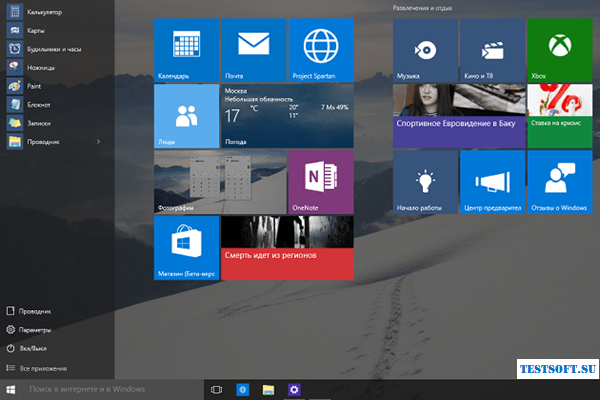Launch the Отзывы о Windows tile
Screen dimensions: 600x400
coord(560,182)
